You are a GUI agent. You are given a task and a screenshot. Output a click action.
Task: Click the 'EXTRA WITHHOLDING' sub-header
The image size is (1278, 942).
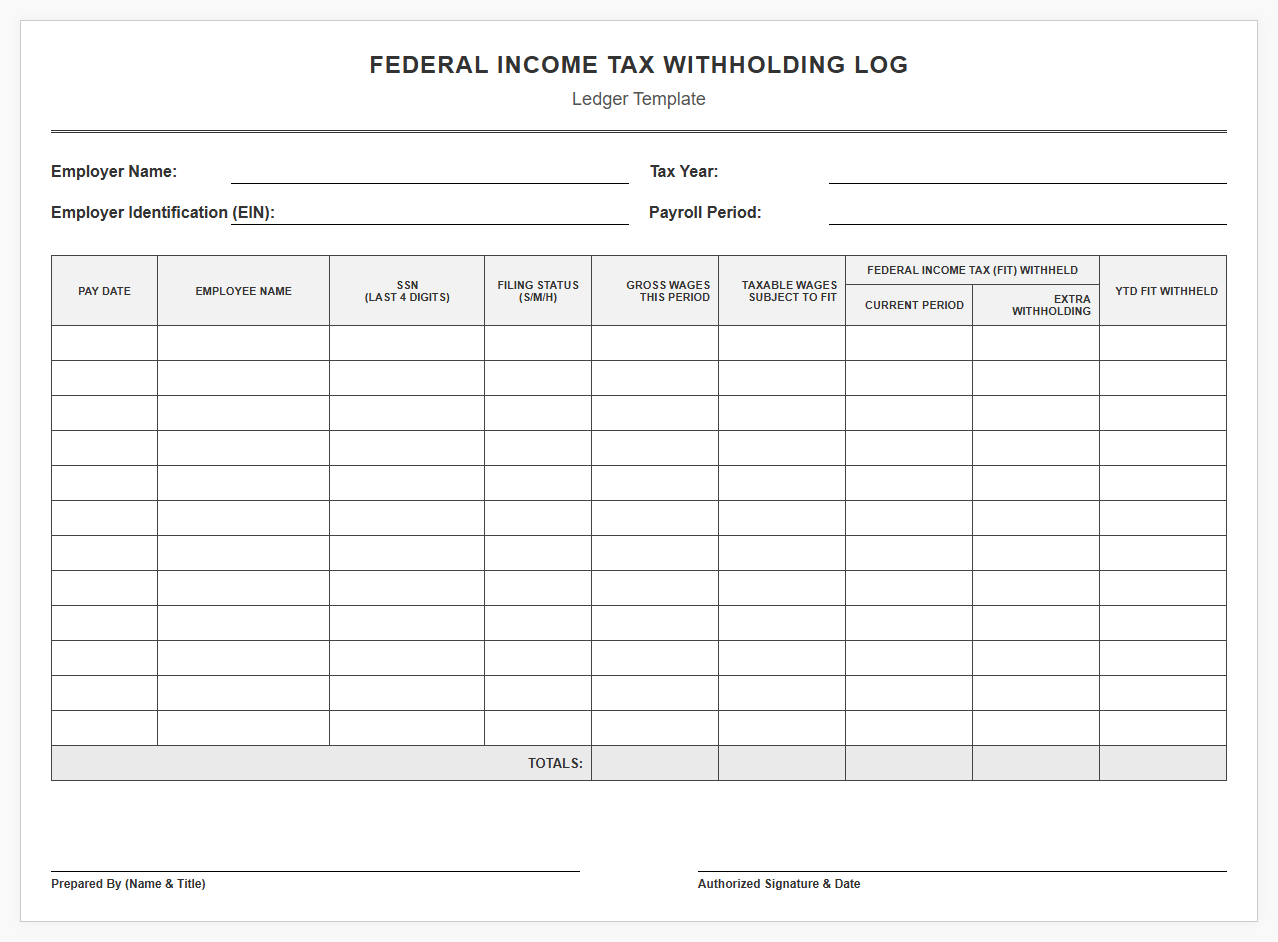click(1036, 305)
